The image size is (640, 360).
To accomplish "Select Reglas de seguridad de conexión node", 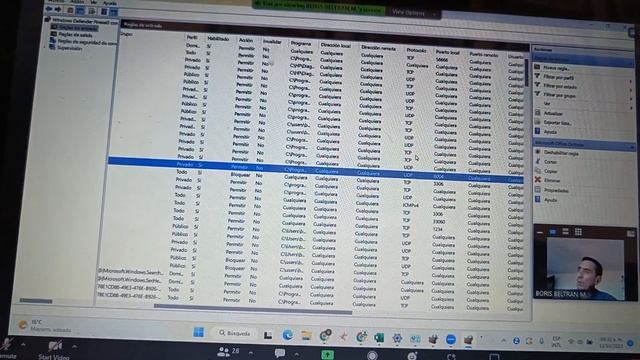I will 83,42.
